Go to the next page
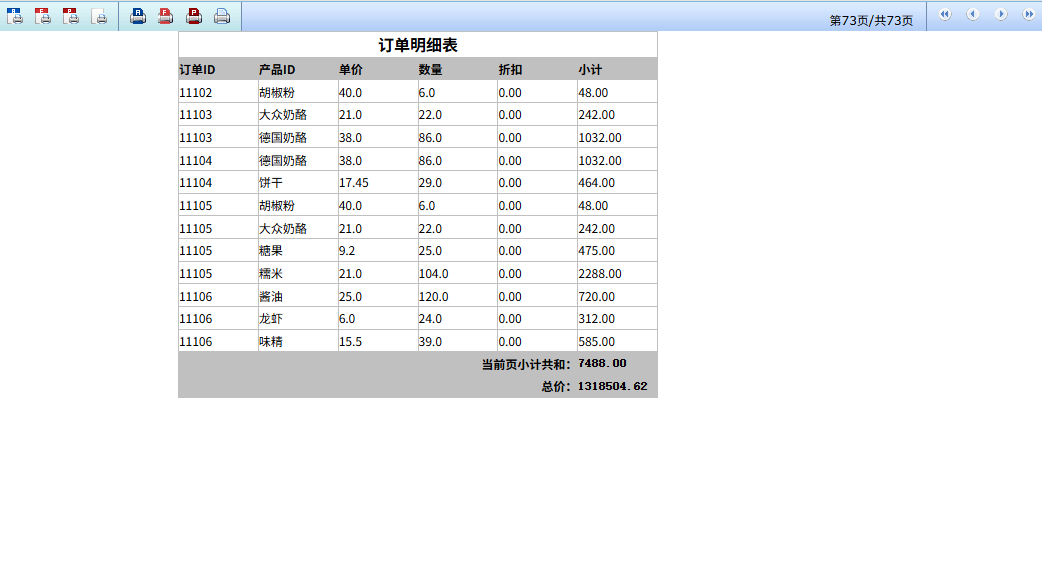 (x=1001, y=14)
